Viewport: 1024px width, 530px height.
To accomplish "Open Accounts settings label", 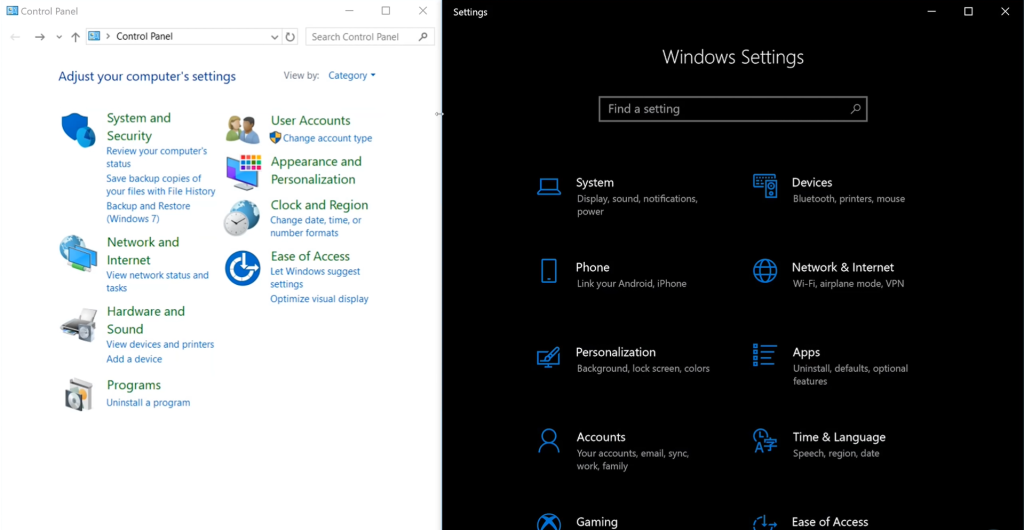I will [x=601, y=437].
